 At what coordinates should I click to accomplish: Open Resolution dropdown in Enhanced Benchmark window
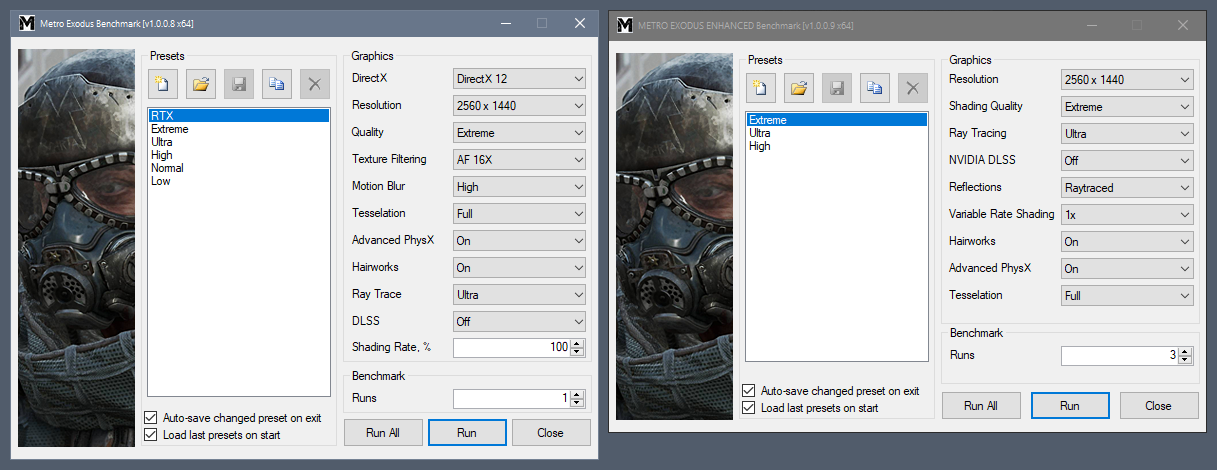point(1127,79)
